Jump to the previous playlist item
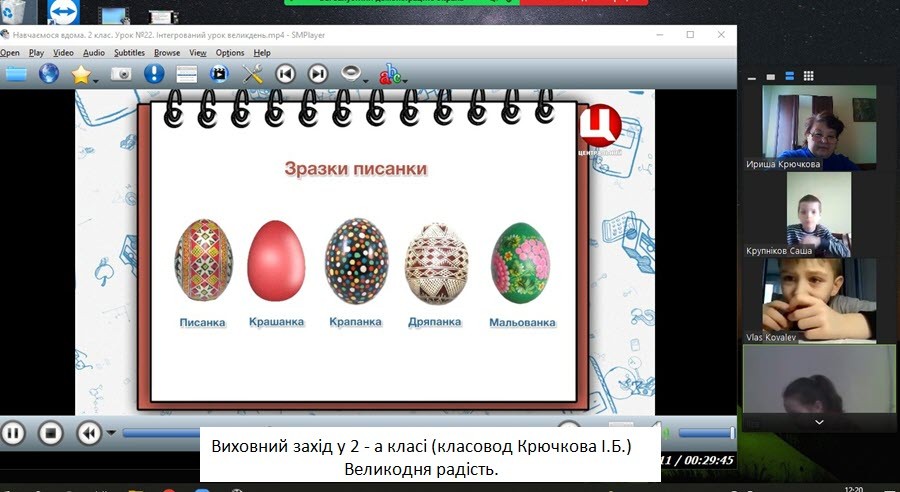Screen dimensions: 900x492 [285, 73]
